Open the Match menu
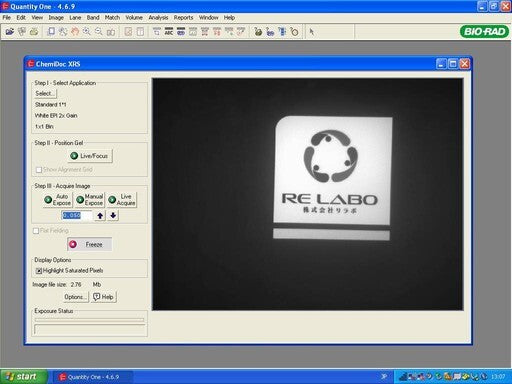This screenshot has height=384, width=512. (112, 17)
